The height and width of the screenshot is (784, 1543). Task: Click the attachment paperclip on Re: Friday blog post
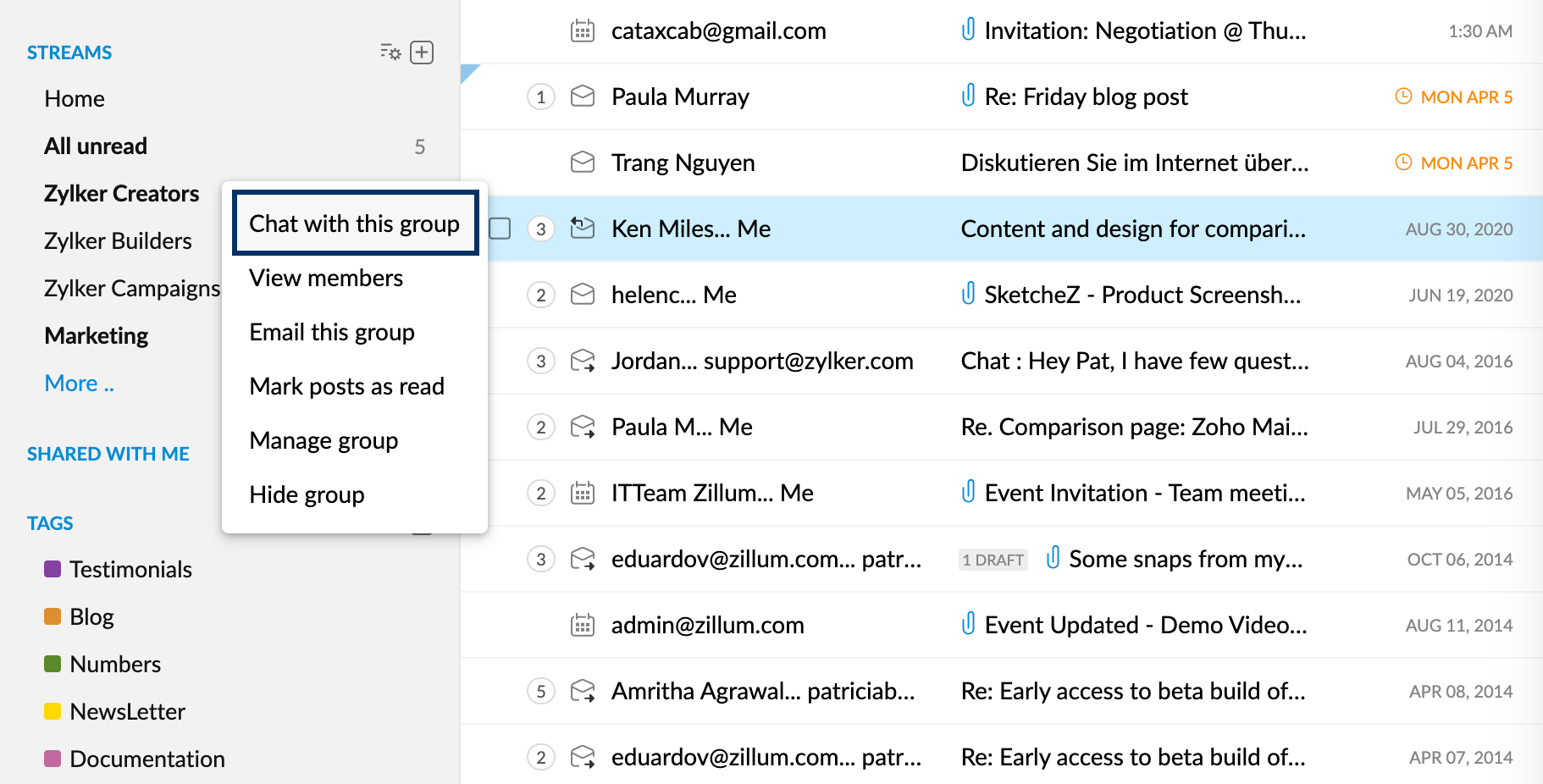click(x=968, y=97)
